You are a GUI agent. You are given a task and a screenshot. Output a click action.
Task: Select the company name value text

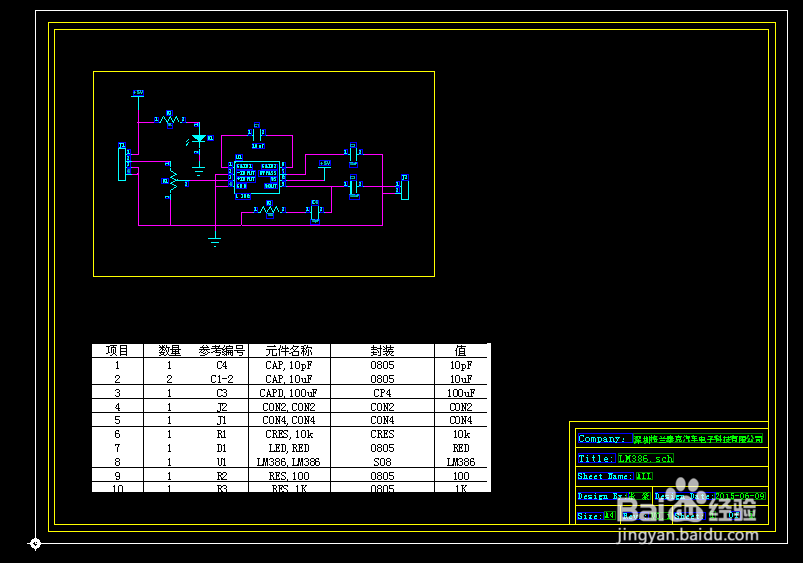click(x=698, y=439)
